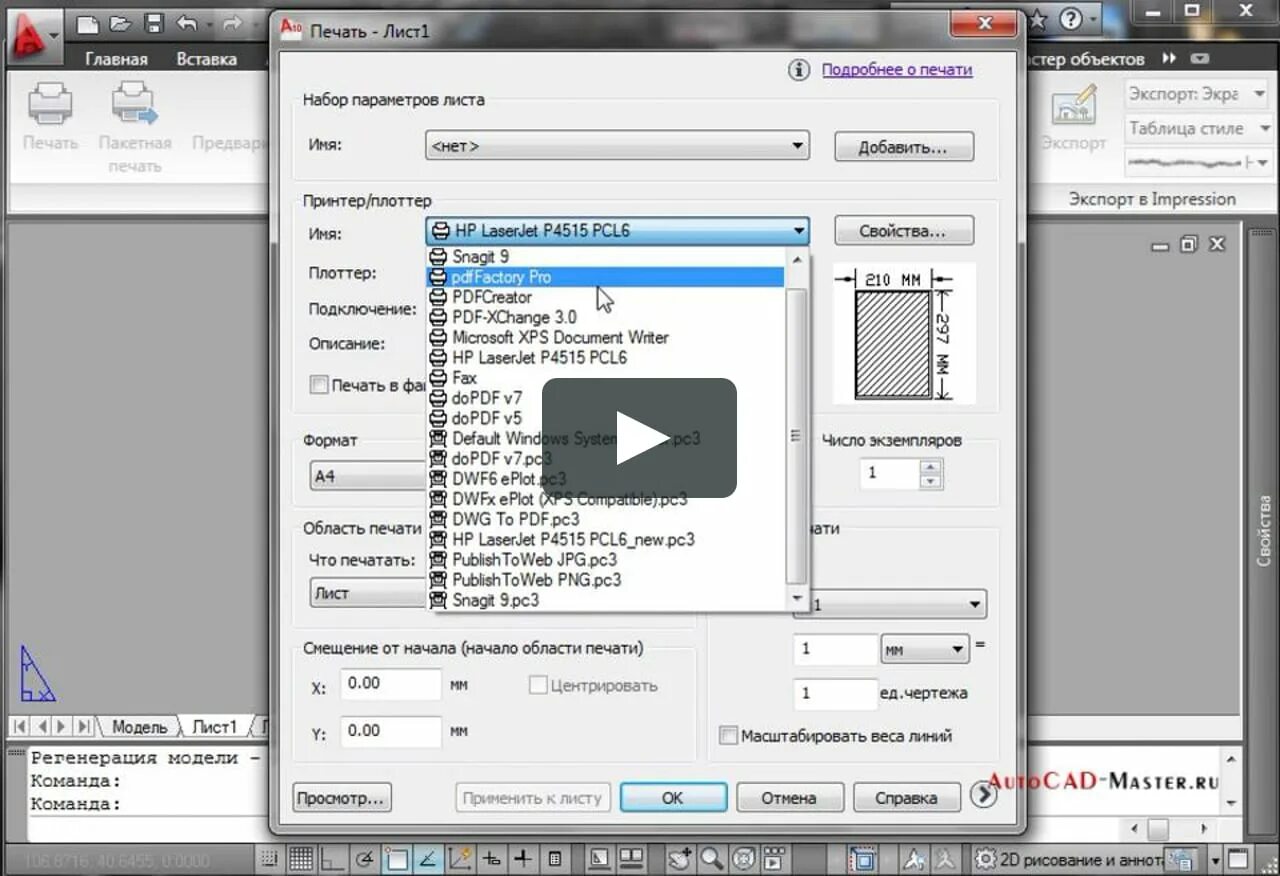
Task: Select PublishToWeb JPG.pc3 in the printer list
Action: pyautogui.click(x=605, y=559)
